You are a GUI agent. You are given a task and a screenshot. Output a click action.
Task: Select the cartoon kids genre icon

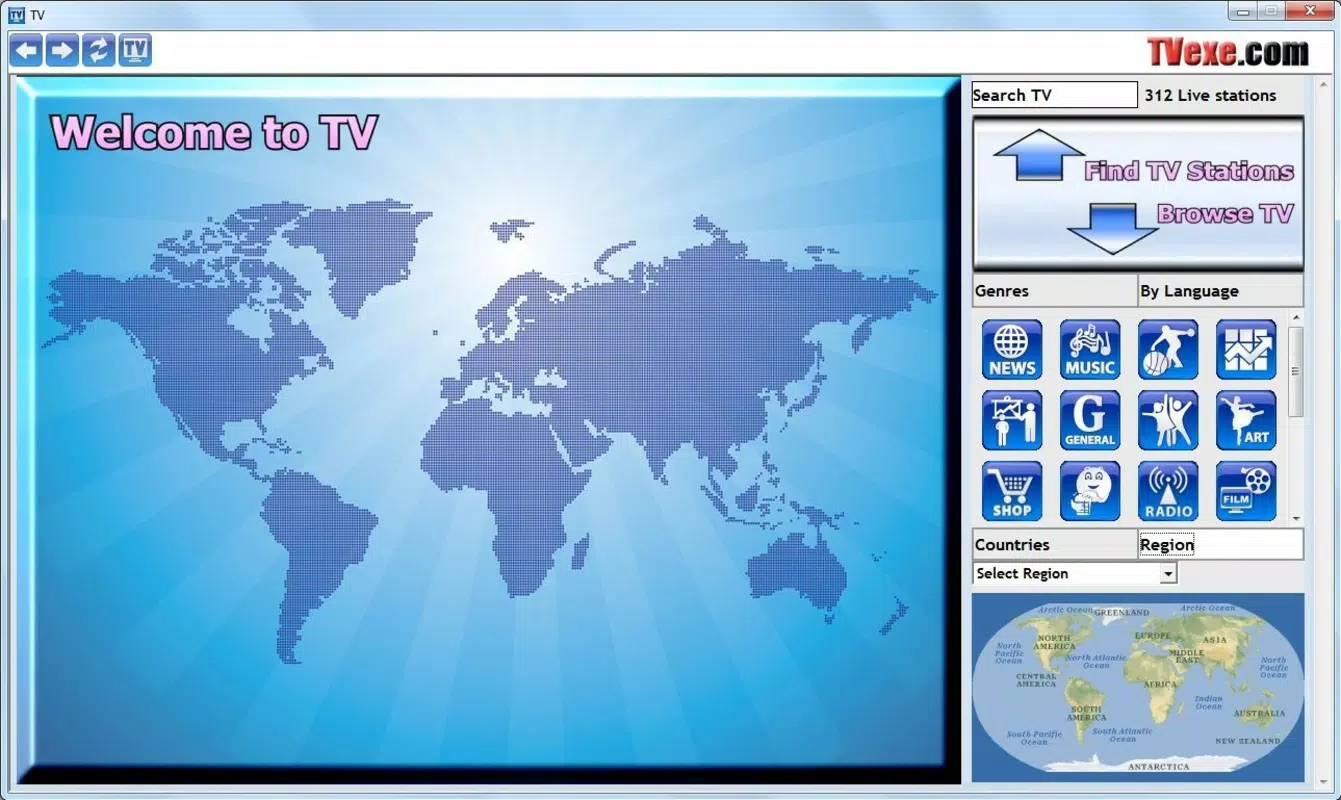1090,491
